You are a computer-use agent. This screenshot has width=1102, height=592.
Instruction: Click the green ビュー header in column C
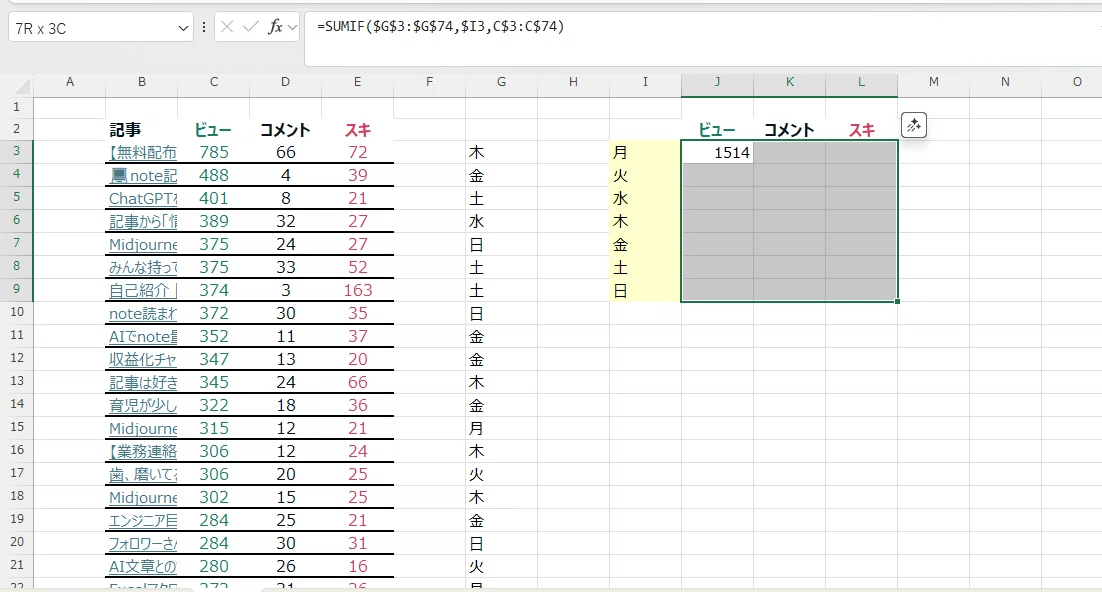213,130
